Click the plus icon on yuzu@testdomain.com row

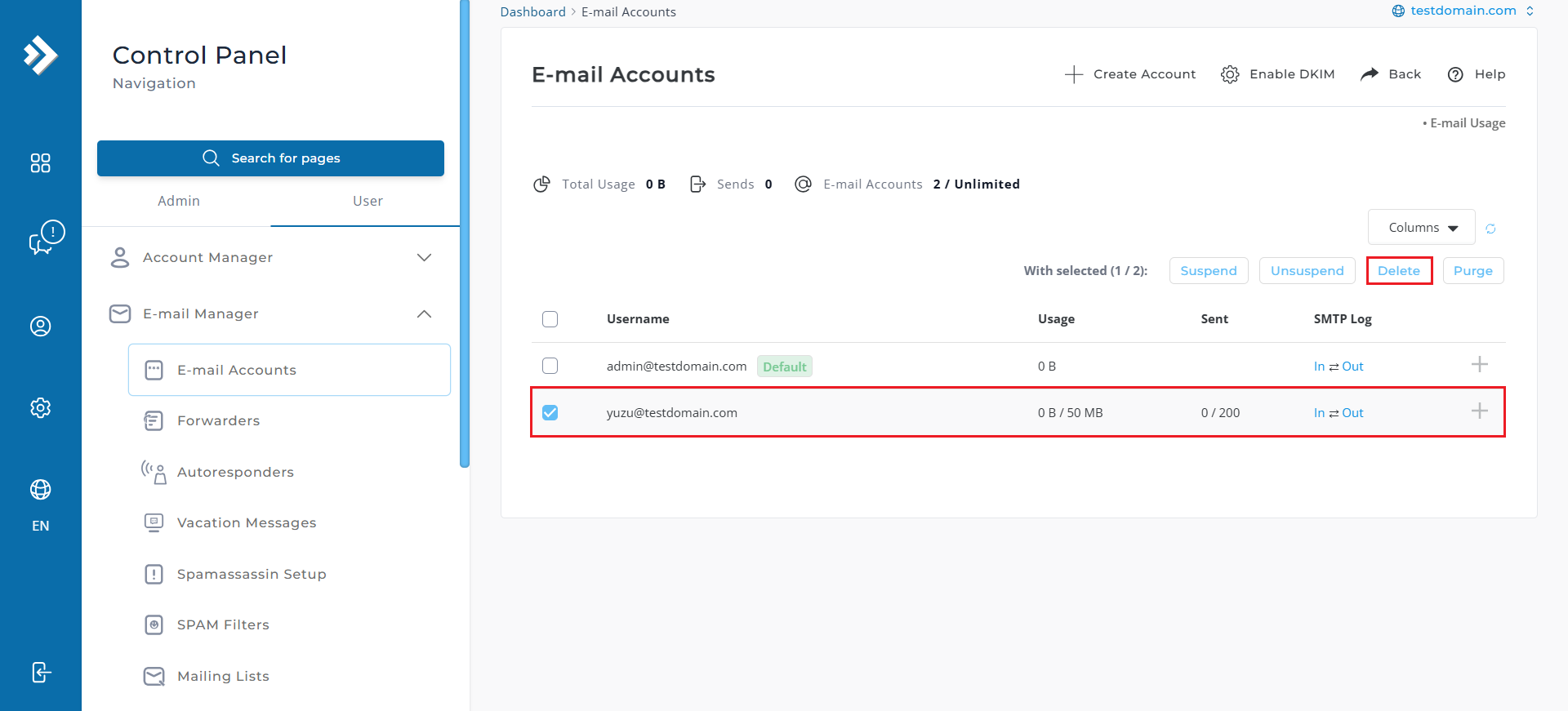coord(1479,411)
